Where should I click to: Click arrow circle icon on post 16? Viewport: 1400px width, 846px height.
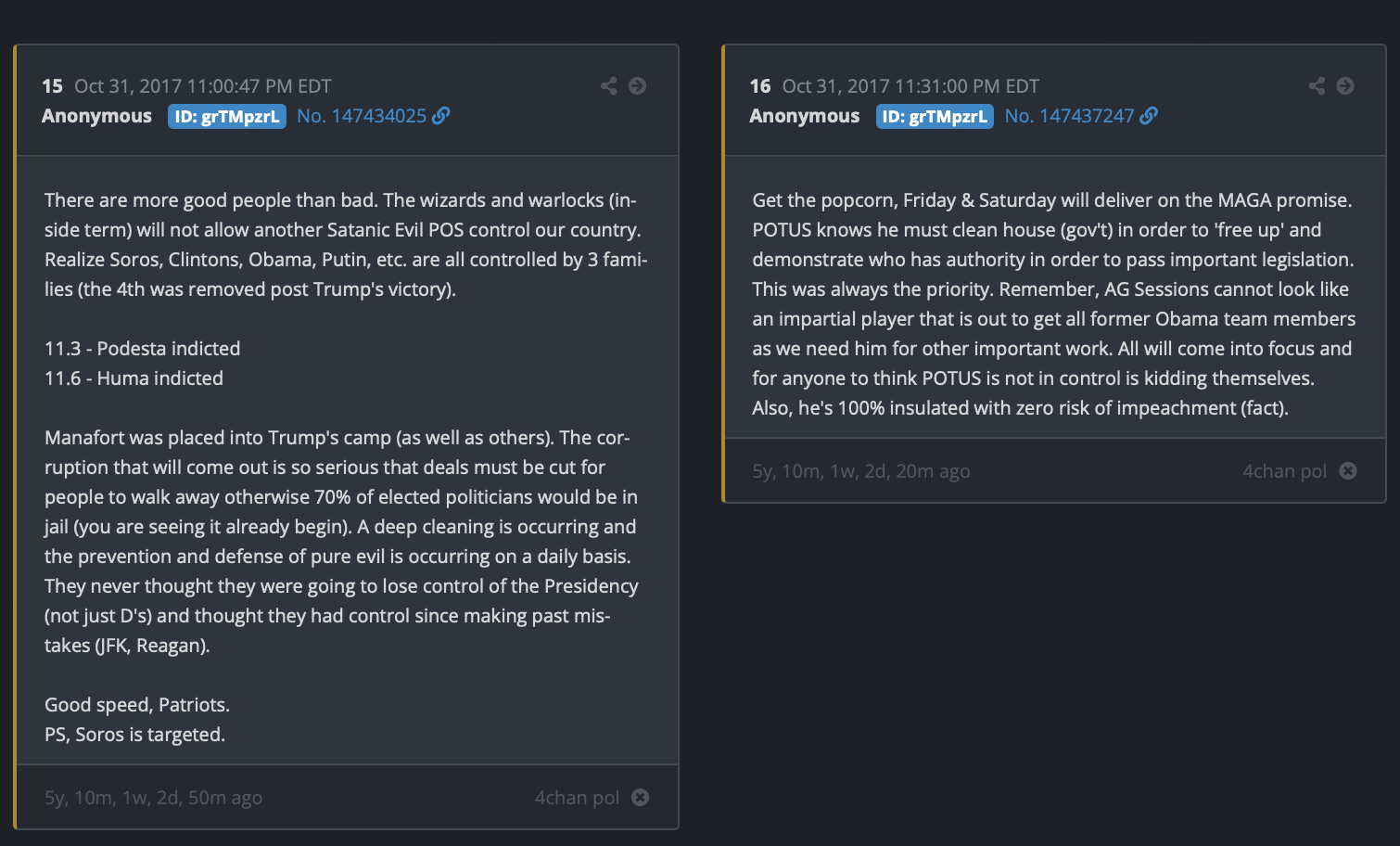click(x=1345, y=85)
